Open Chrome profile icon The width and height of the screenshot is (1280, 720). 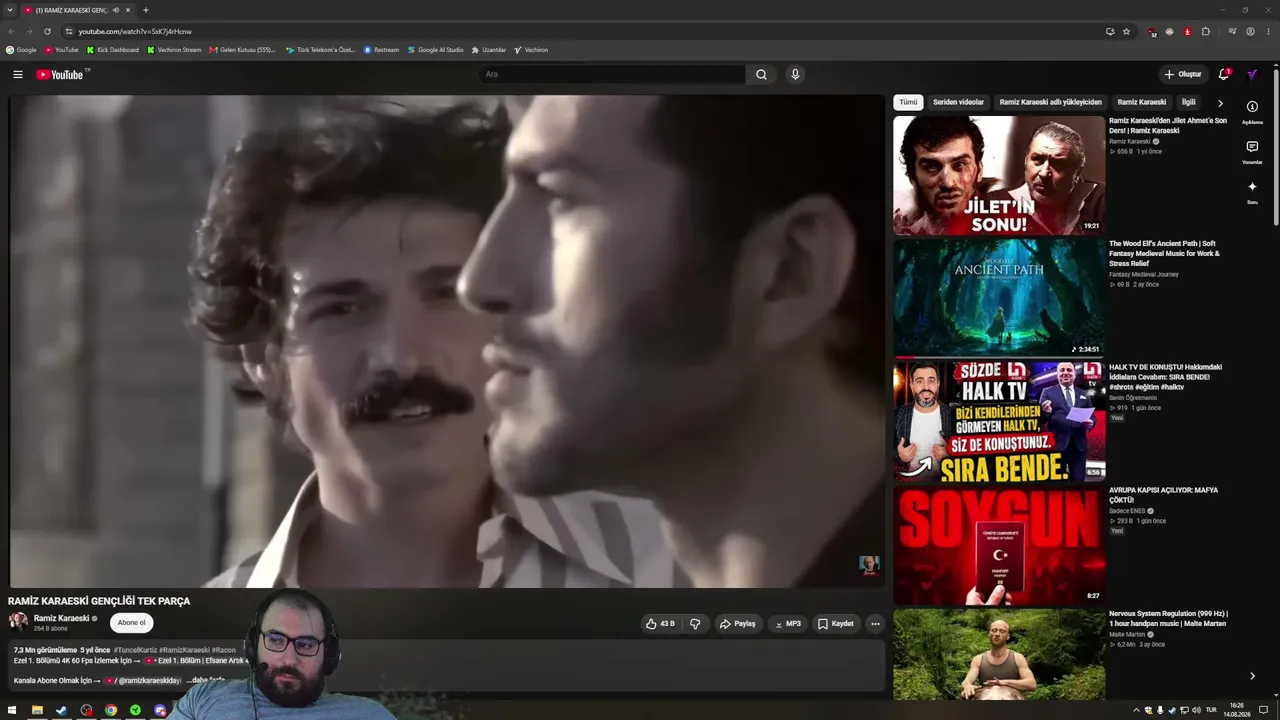[x=1250, y=31]
